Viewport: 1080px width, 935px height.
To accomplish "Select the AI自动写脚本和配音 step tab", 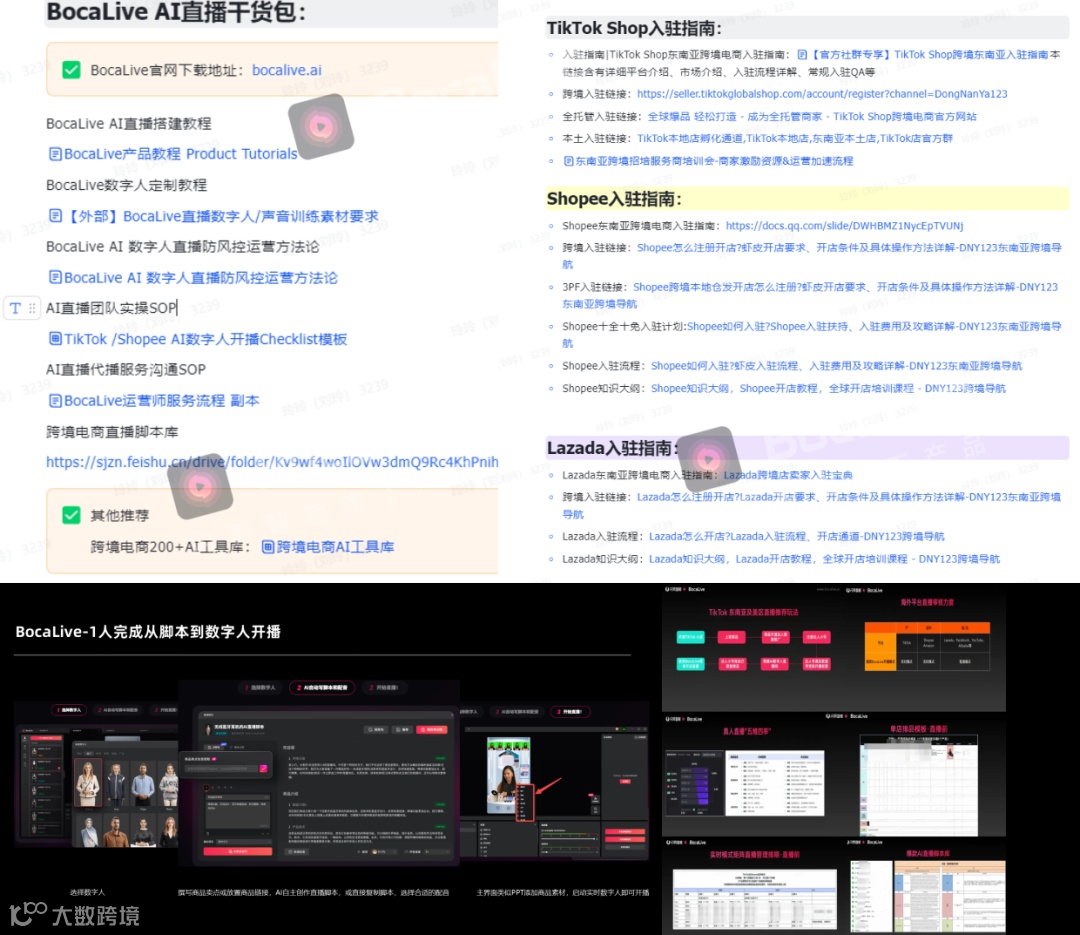I will coord(322,688).
